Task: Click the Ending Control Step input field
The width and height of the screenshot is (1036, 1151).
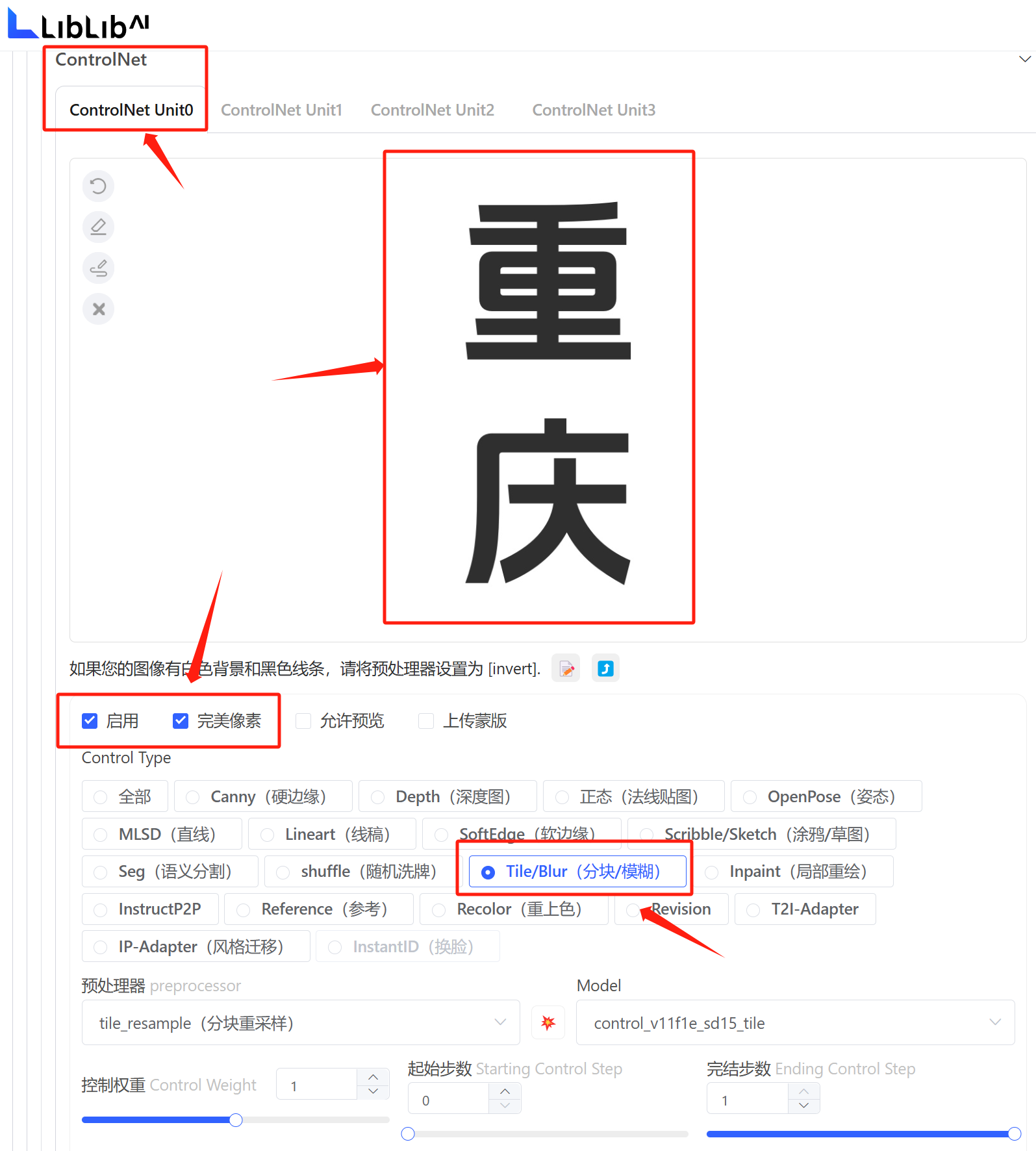Action: point(748,1100)
